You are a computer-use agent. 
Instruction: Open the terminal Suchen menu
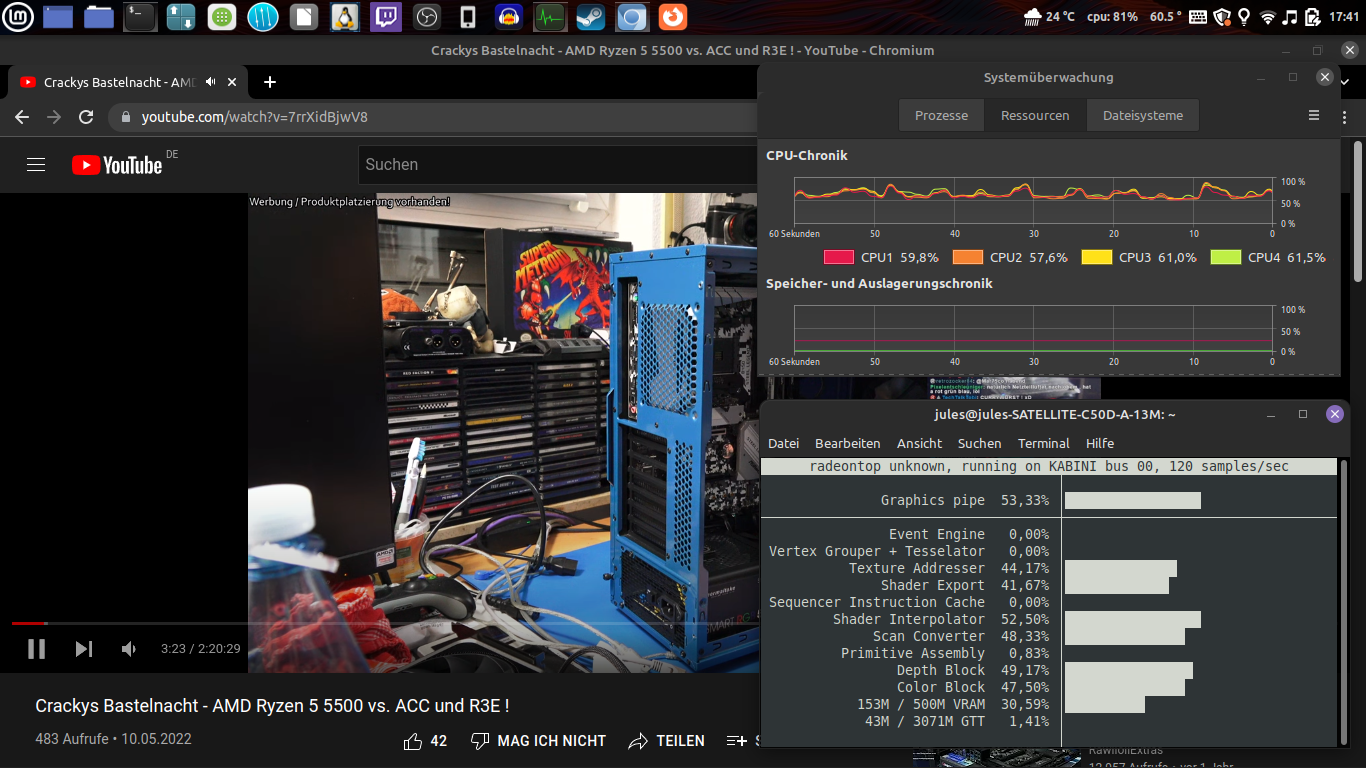979,443
